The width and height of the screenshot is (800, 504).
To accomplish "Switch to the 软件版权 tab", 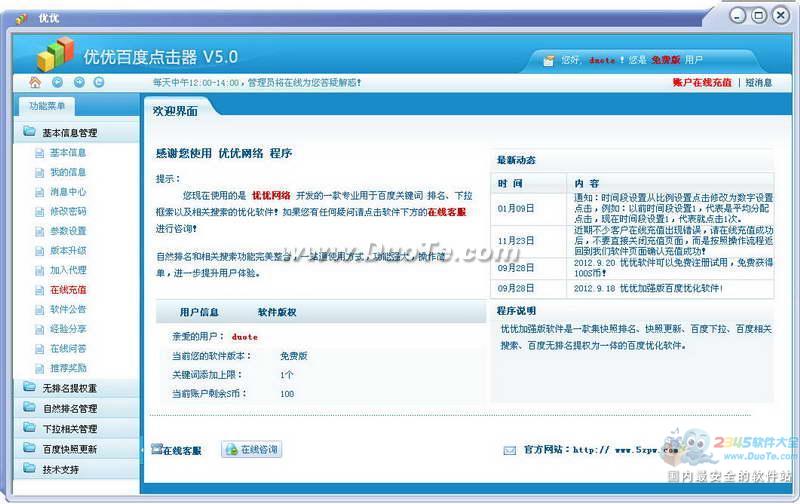I will [x=277, y=312].
